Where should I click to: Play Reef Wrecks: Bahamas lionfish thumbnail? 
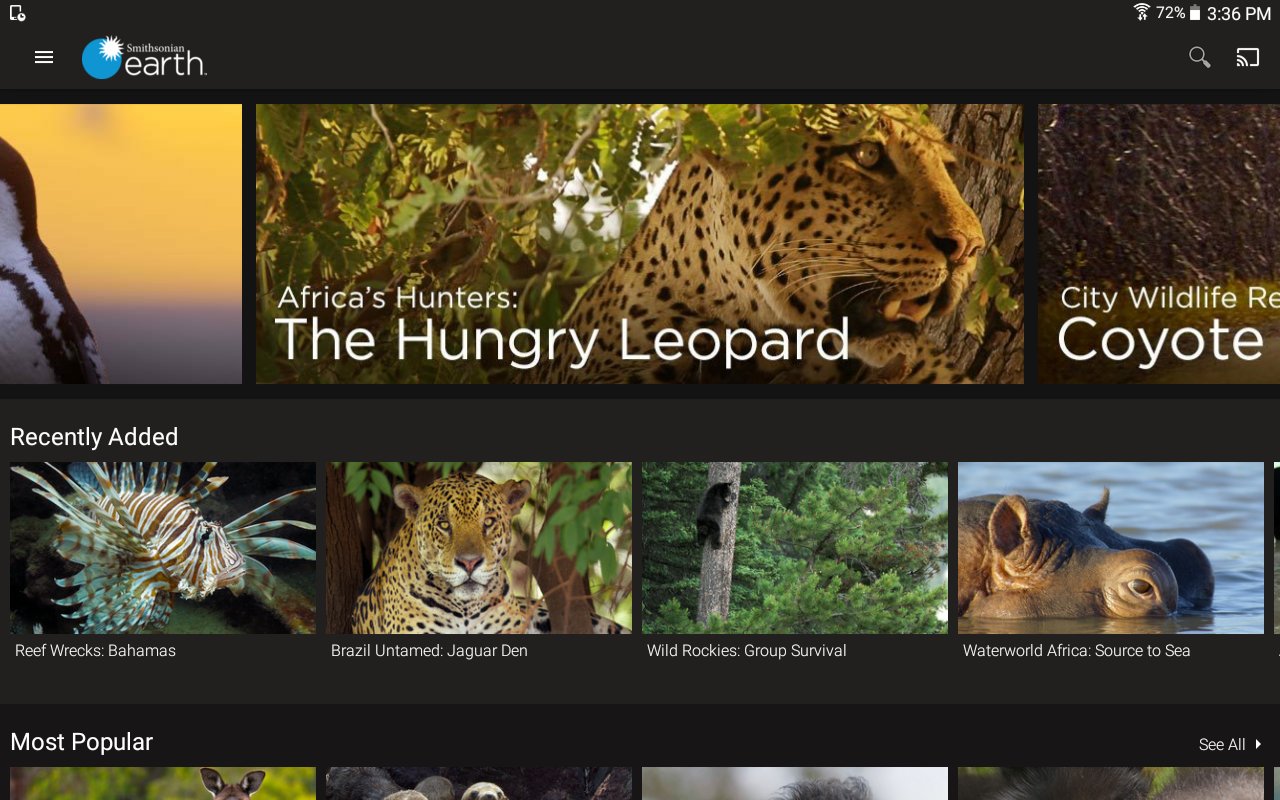(x=163, y=548)
